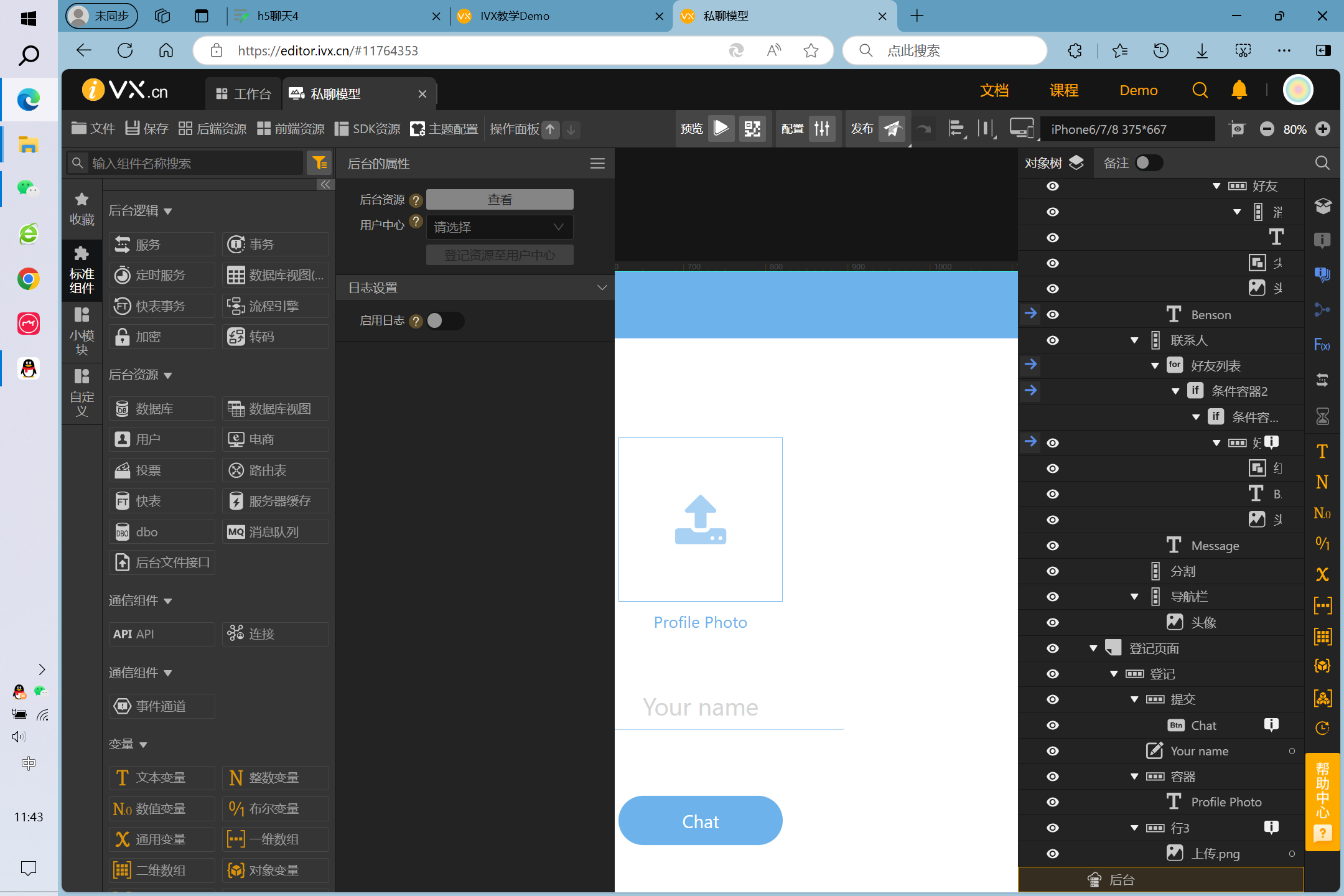Add a 事件通道 component

tap(162, 706)
